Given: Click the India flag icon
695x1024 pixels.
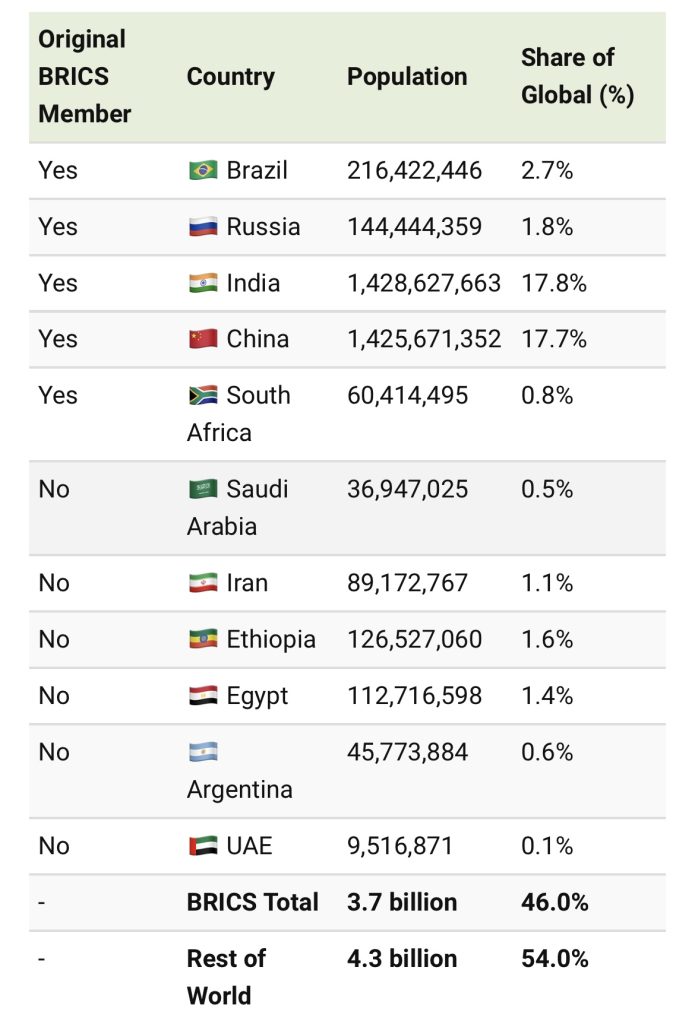Looking at the screenshot, I should 202,283.
